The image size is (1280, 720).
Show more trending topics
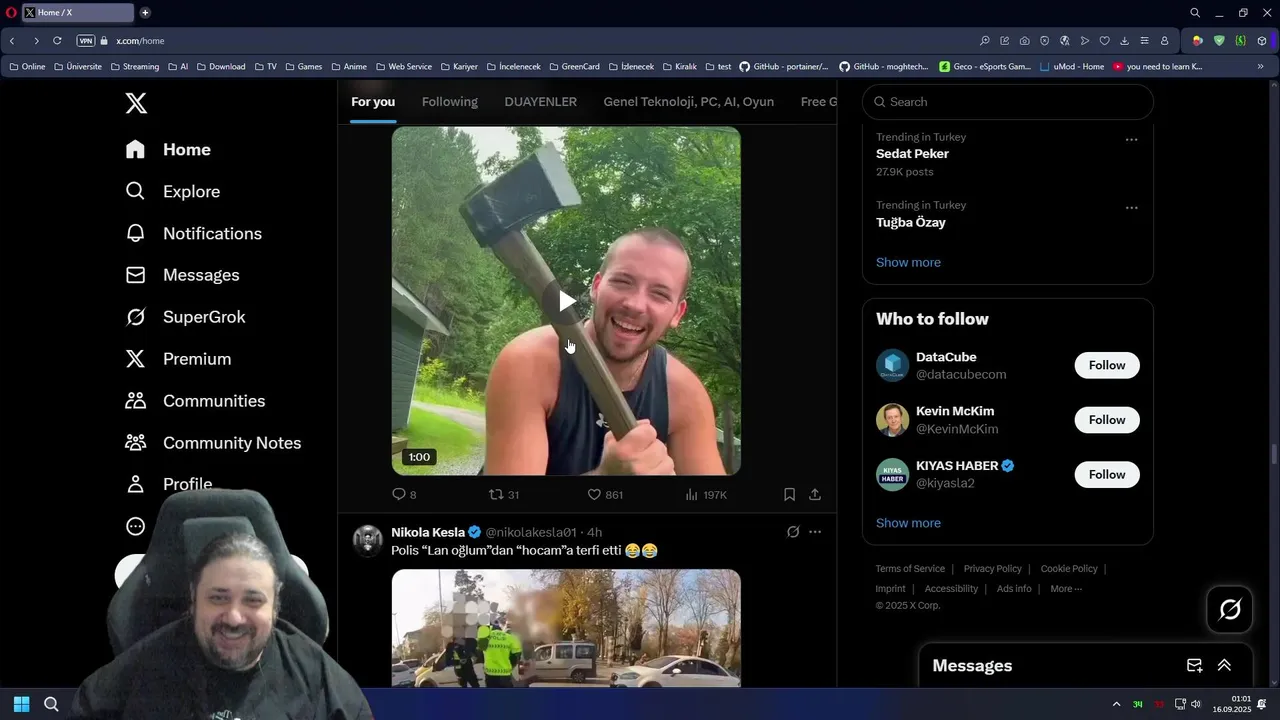coord(908,262)
